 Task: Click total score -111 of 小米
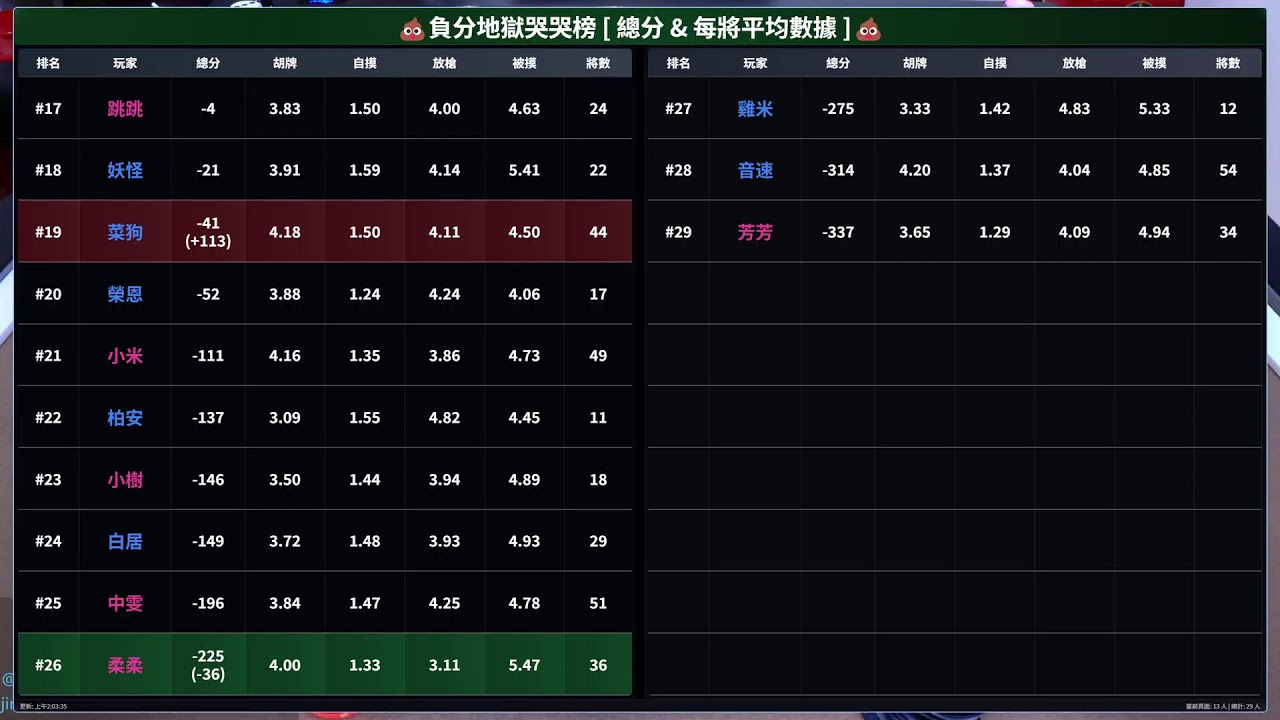[x=208, y=356]
